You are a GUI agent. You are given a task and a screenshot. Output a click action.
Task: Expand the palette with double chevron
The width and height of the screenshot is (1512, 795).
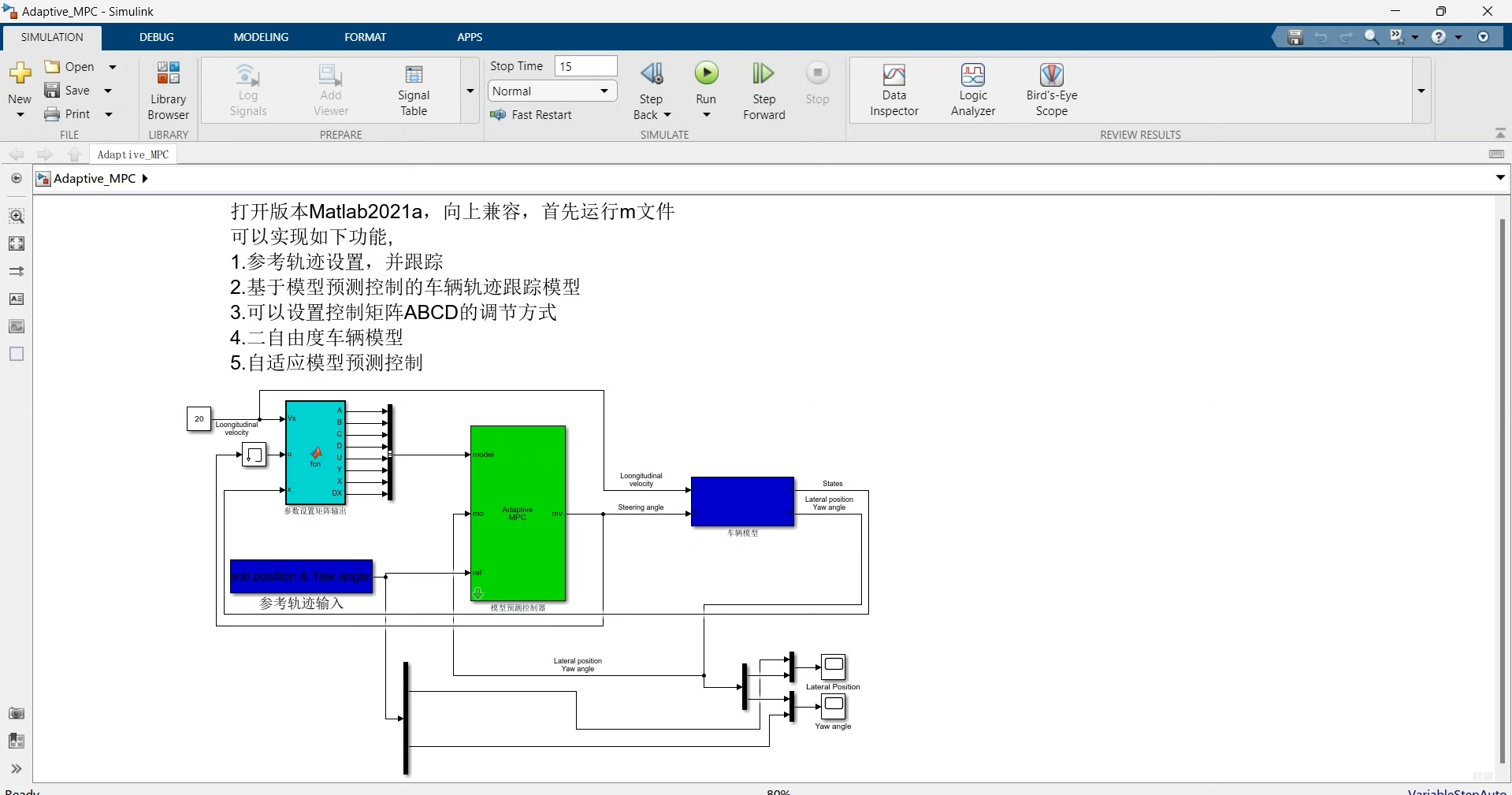(x=17, y=769)
